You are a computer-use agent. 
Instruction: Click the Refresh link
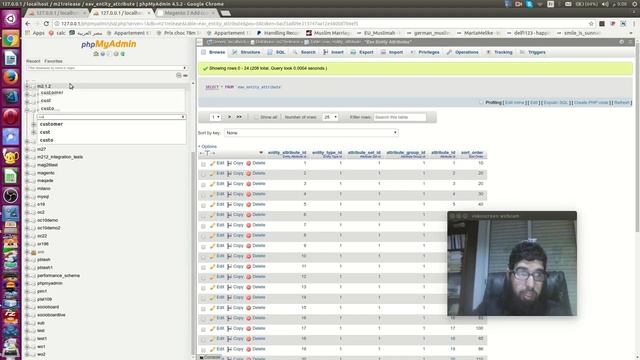[x=622, y=102]
